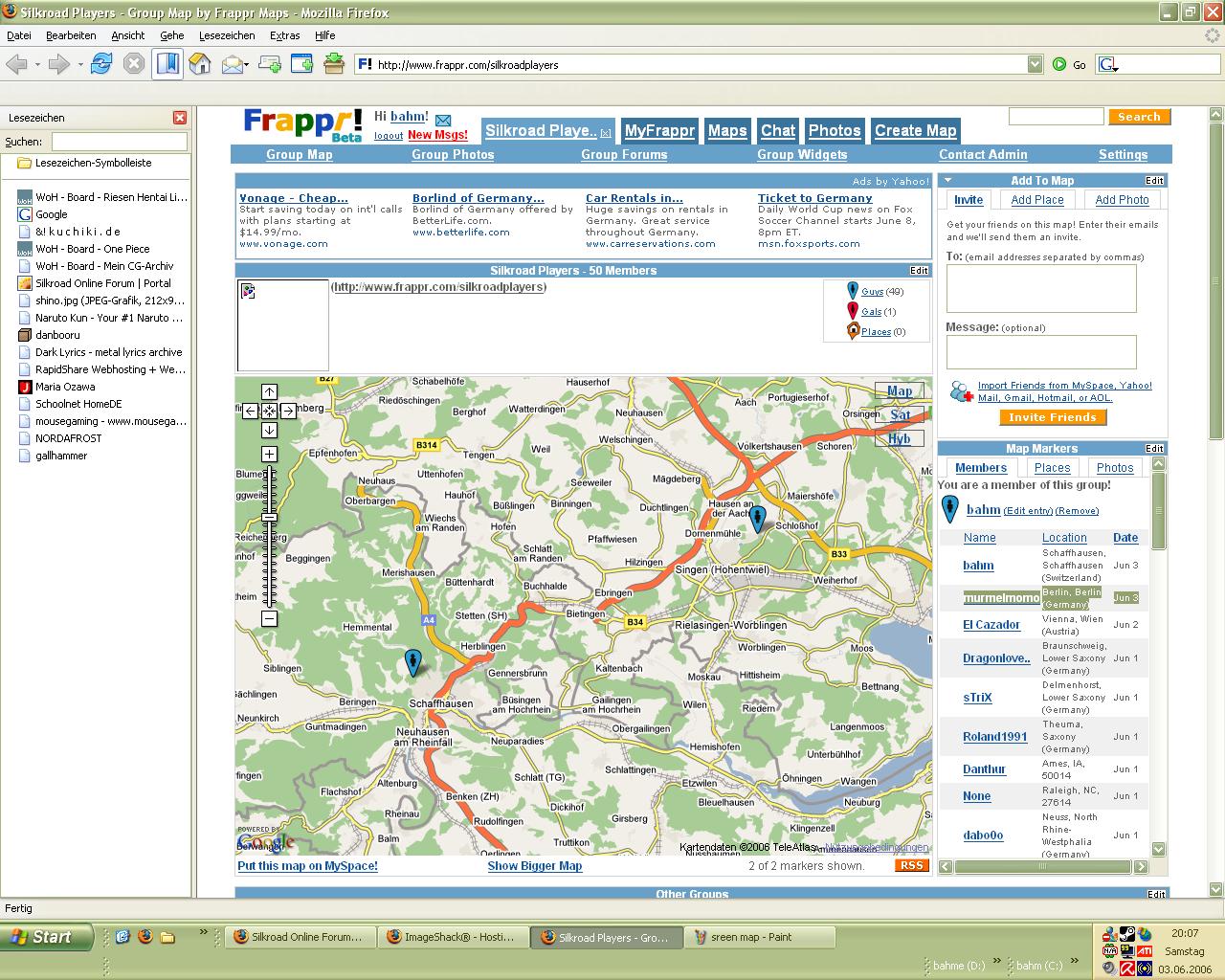Screen dimensions: 1225x980
Task: Click the blue member marker near Schloßhof
Action: [x=757, y=519]
